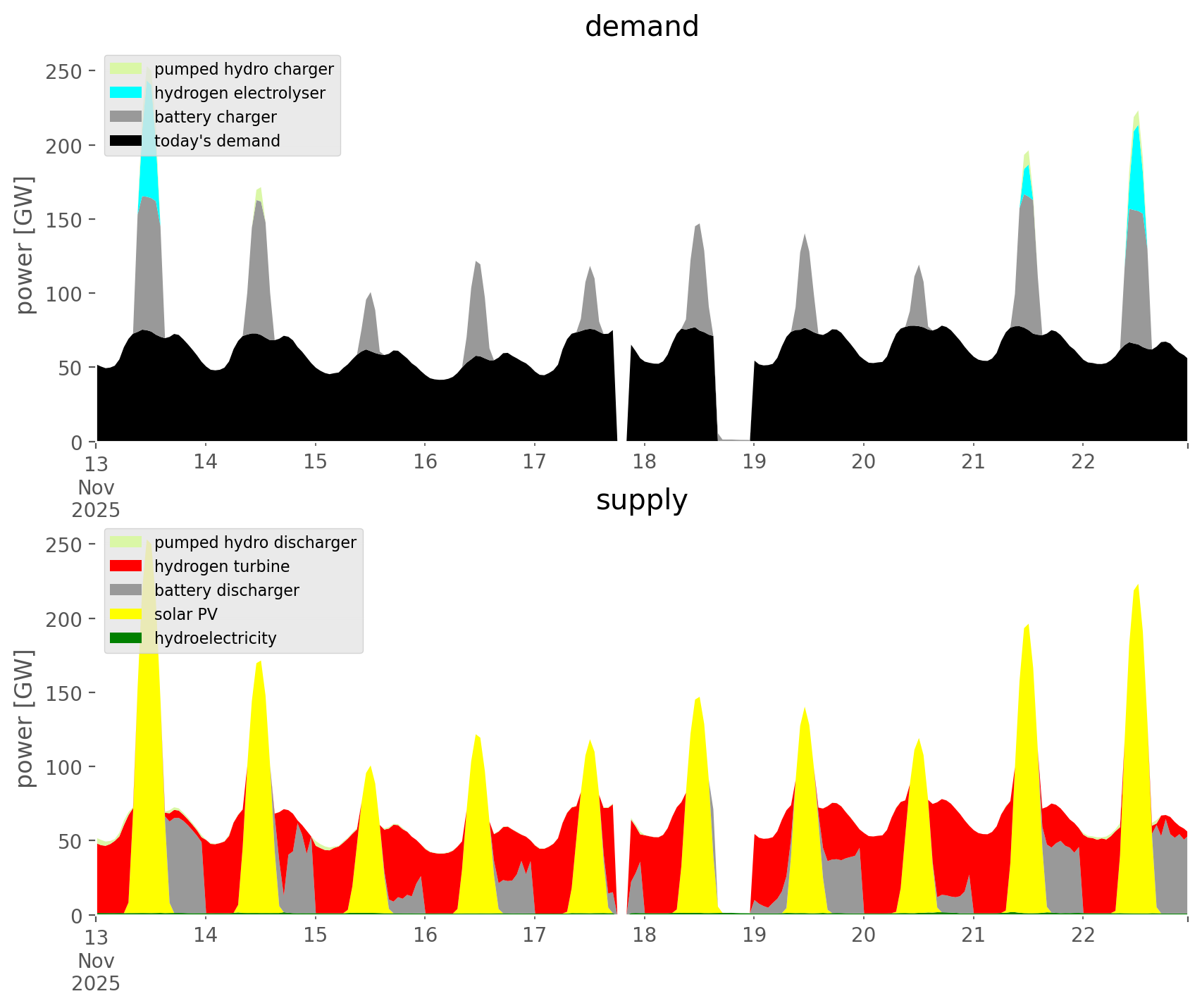
Task: Click the red hydrogen turbine legend swatch
Action: coord(126,566)
